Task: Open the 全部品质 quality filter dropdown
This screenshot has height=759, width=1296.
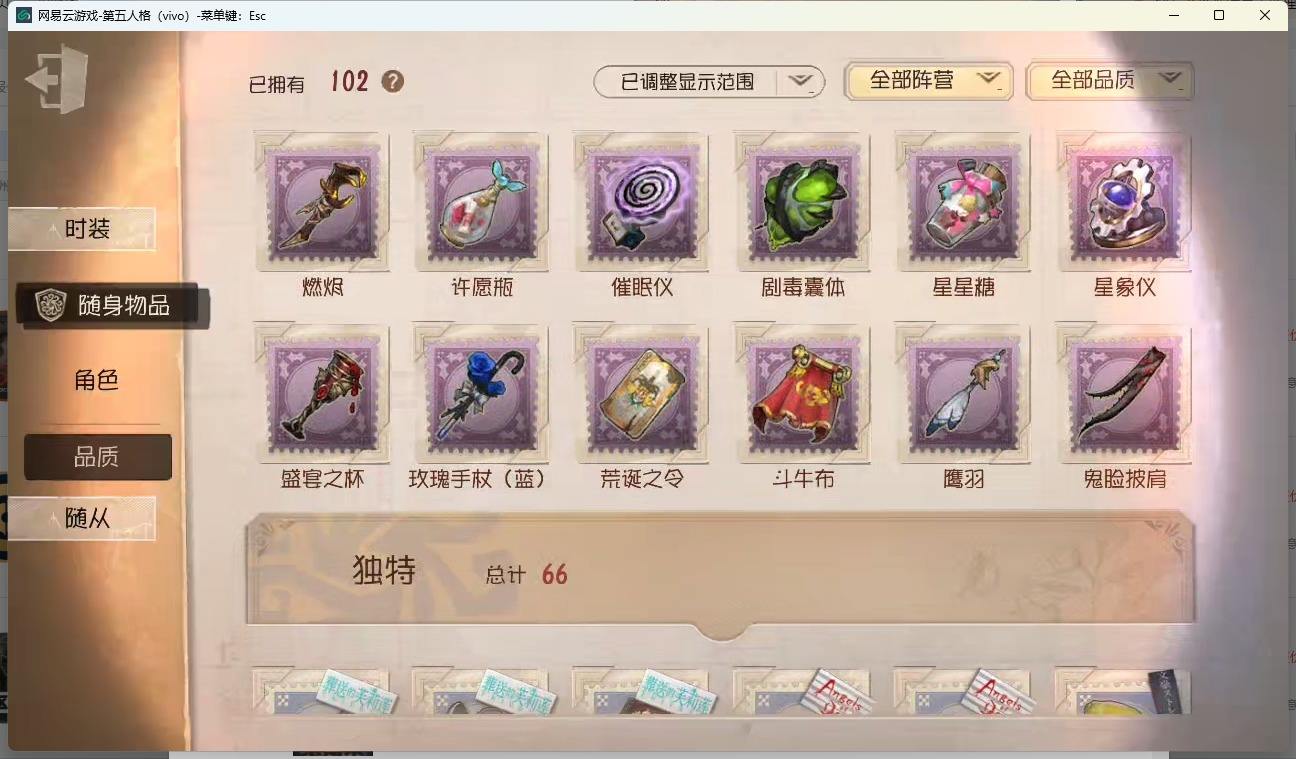Action: 1110,81
